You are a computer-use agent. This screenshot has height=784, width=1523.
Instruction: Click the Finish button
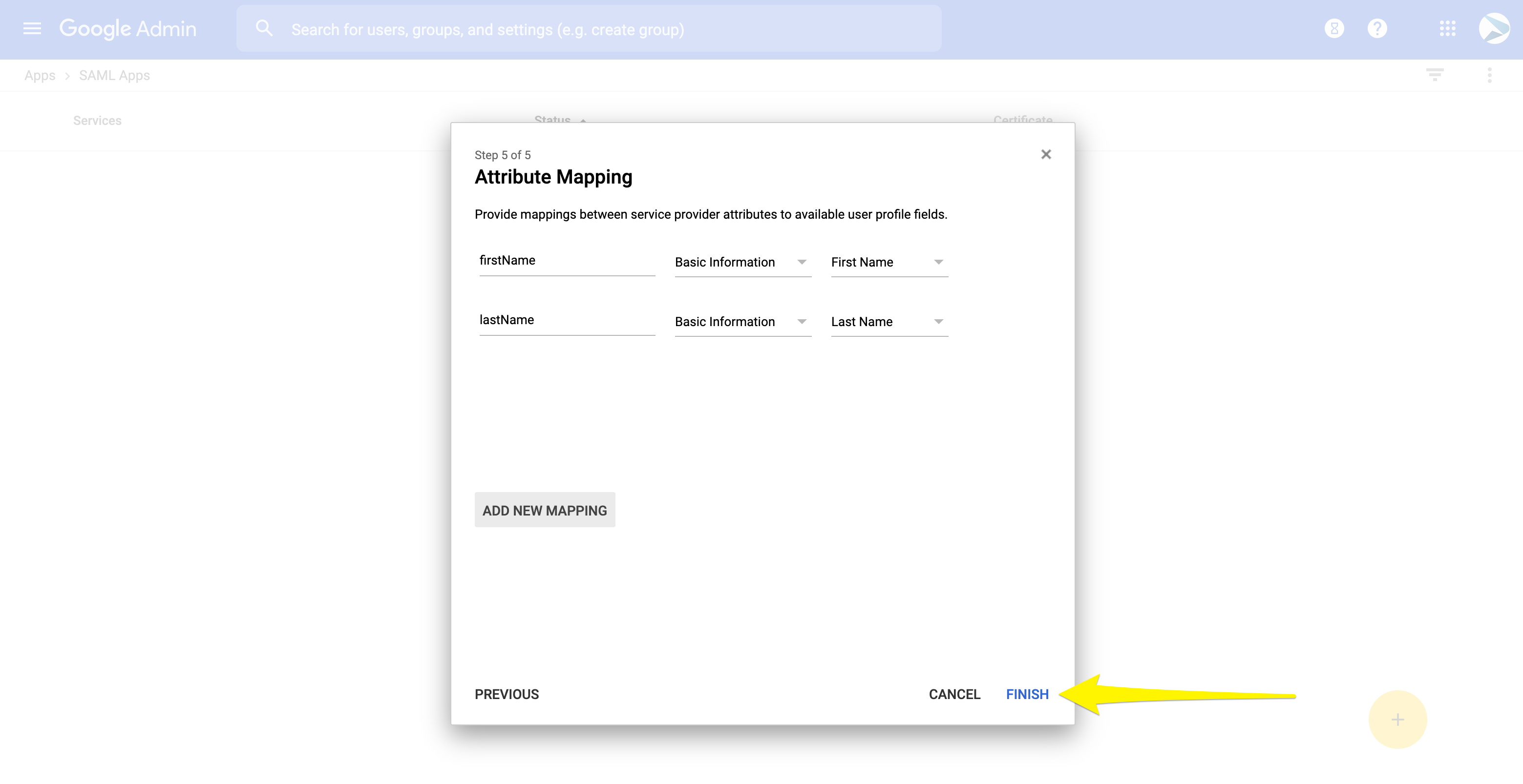[1027, 694]
